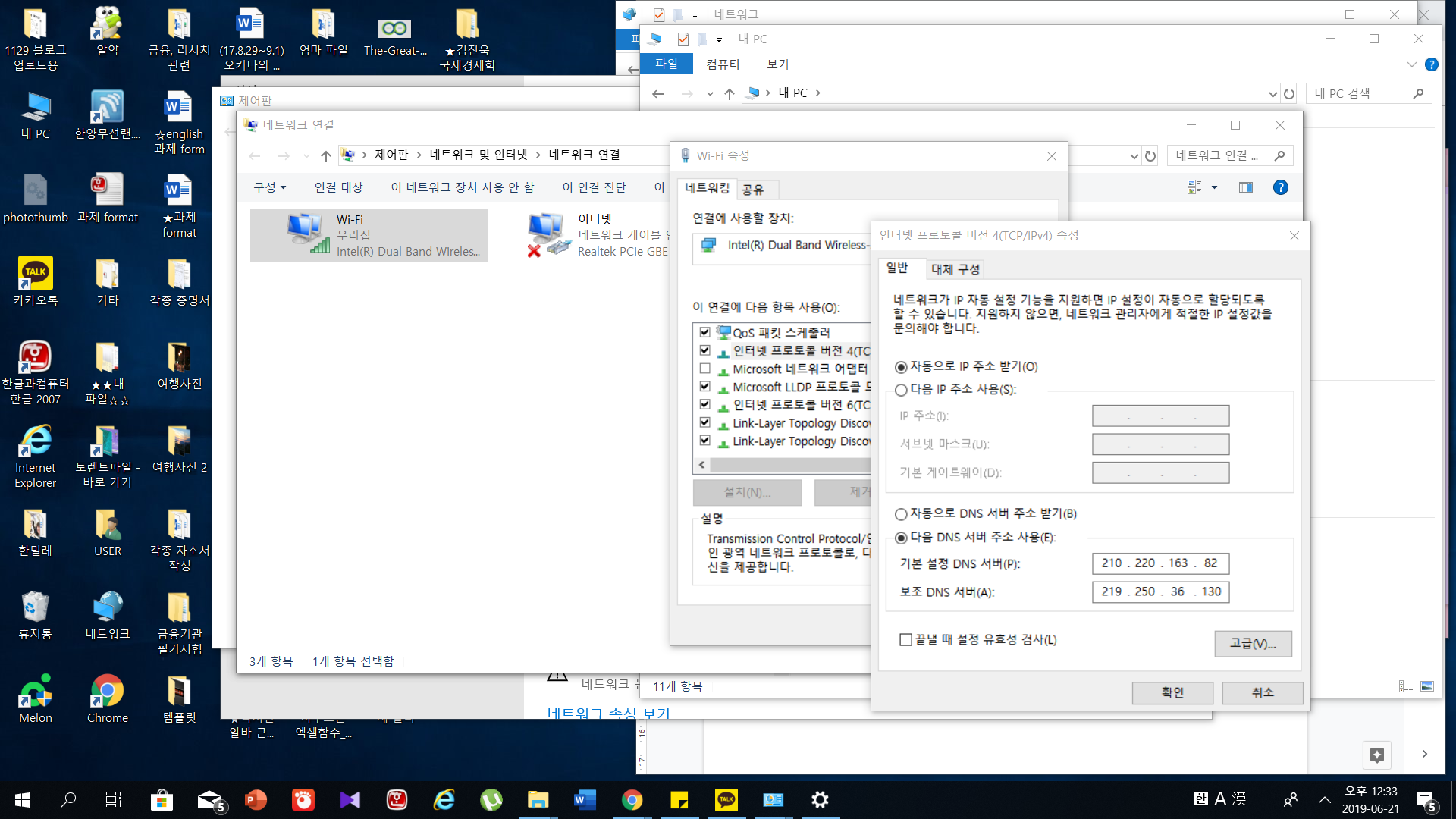Open KakaoTalk from the taskbar
This screenshot has height=819, width=1456.
tap(726, 799)
